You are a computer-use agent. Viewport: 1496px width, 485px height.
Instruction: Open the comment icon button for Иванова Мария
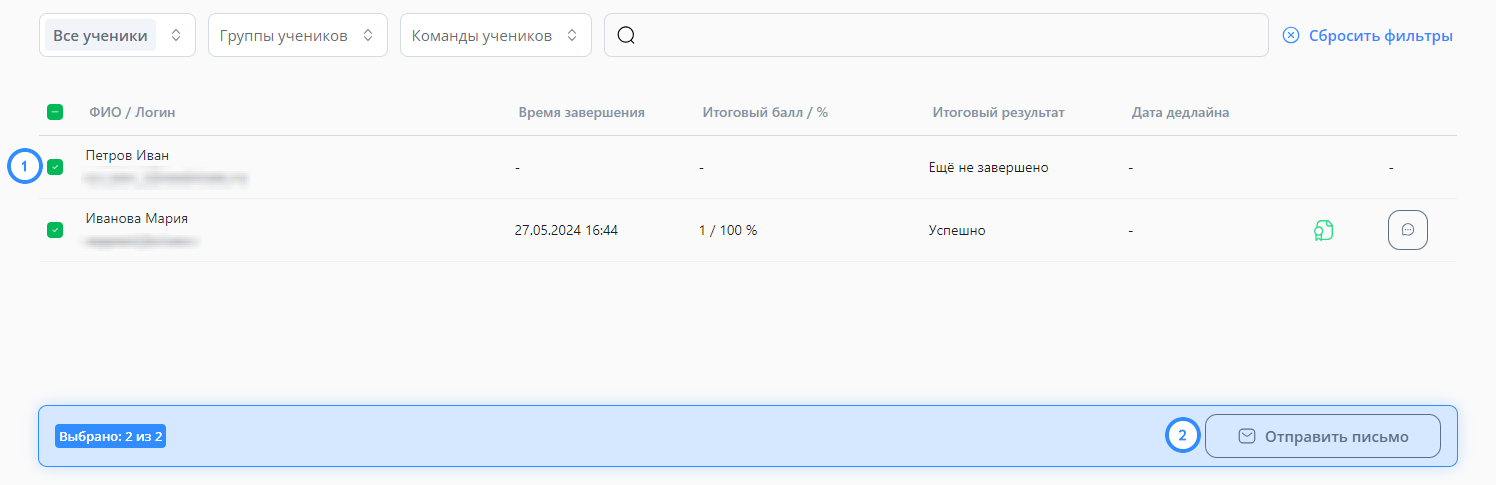click(x=1408, y=230)
